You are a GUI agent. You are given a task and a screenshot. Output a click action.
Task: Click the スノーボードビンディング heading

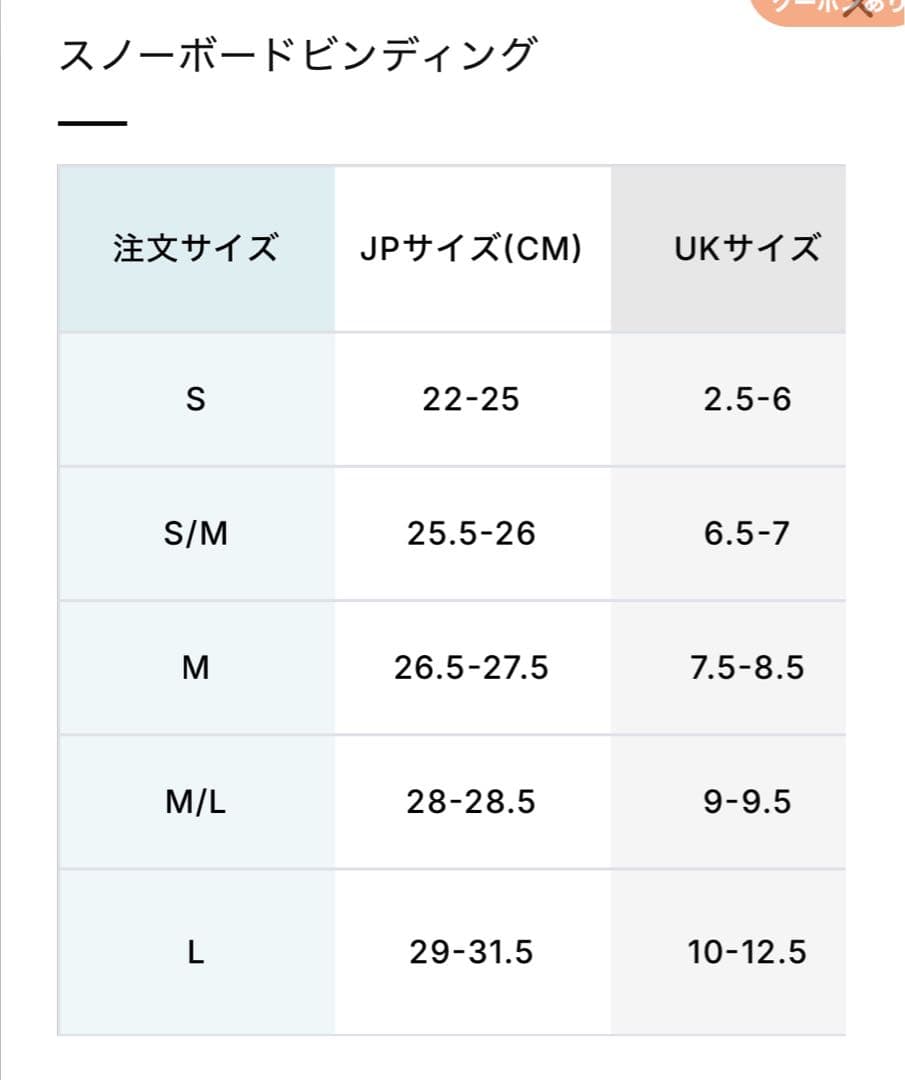pyautogui.click(x=296, y=56)
